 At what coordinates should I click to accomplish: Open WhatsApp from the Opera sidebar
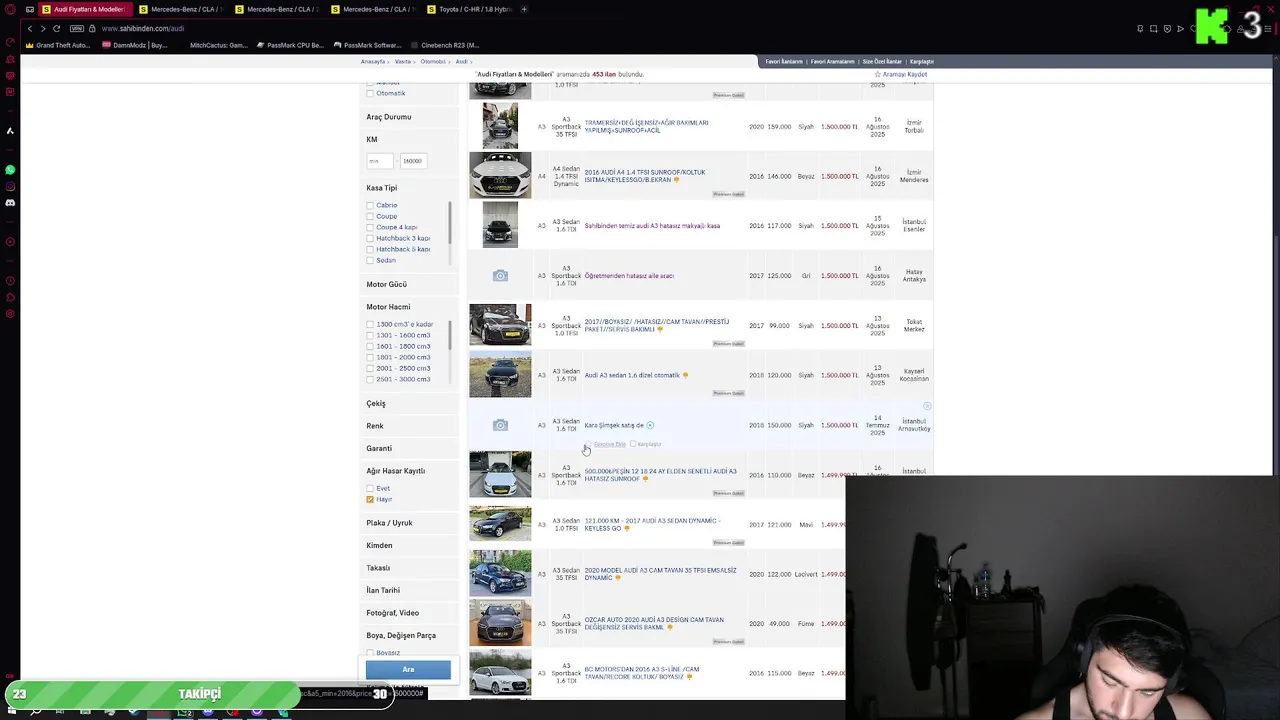click(10, 170)
